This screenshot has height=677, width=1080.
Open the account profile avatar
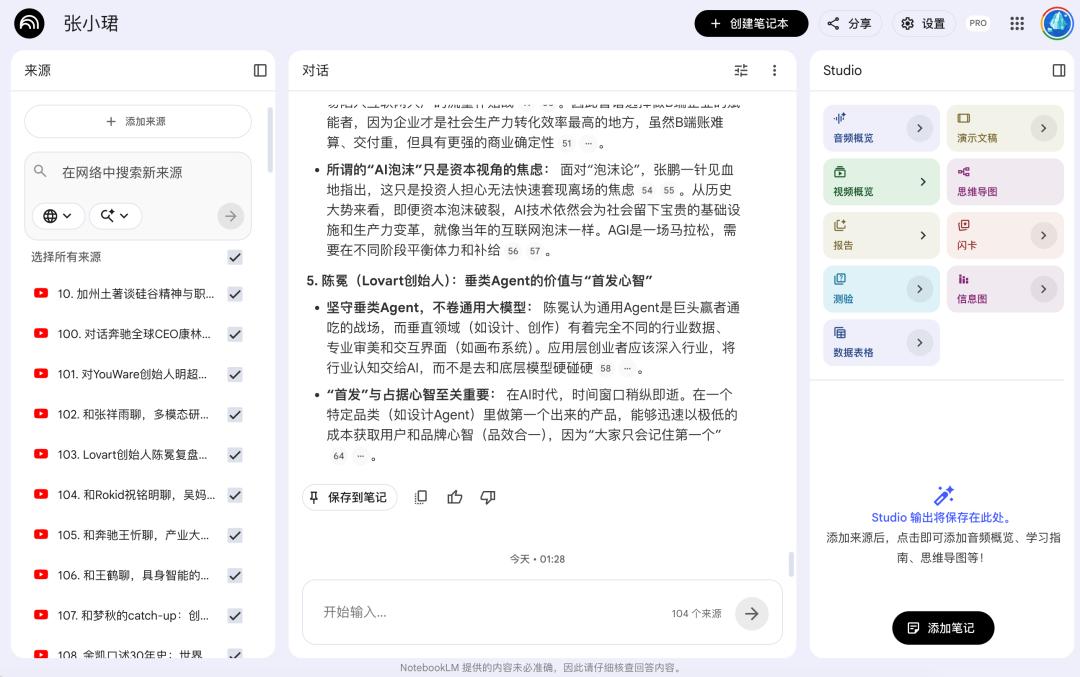coord(1057,23)
